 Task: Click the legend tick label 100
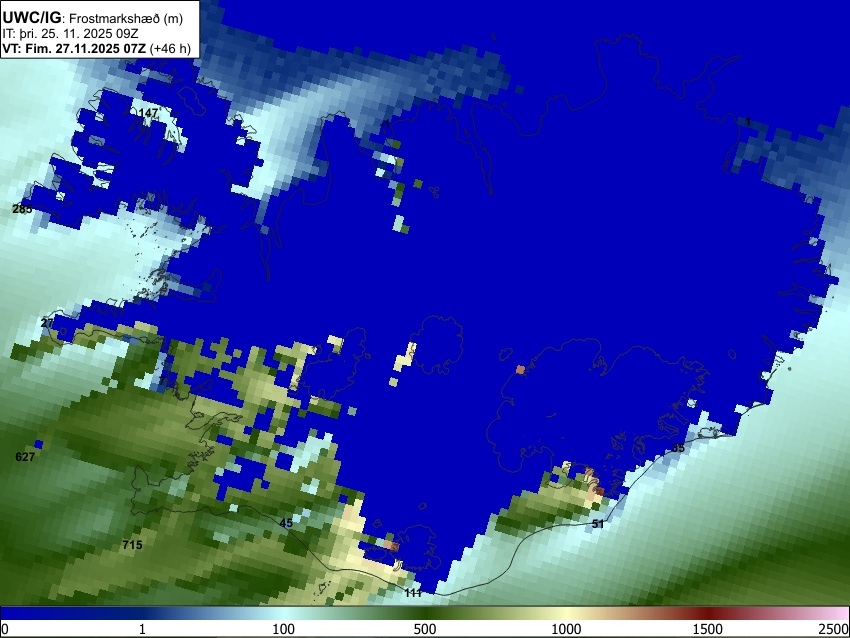pos(283,629)
